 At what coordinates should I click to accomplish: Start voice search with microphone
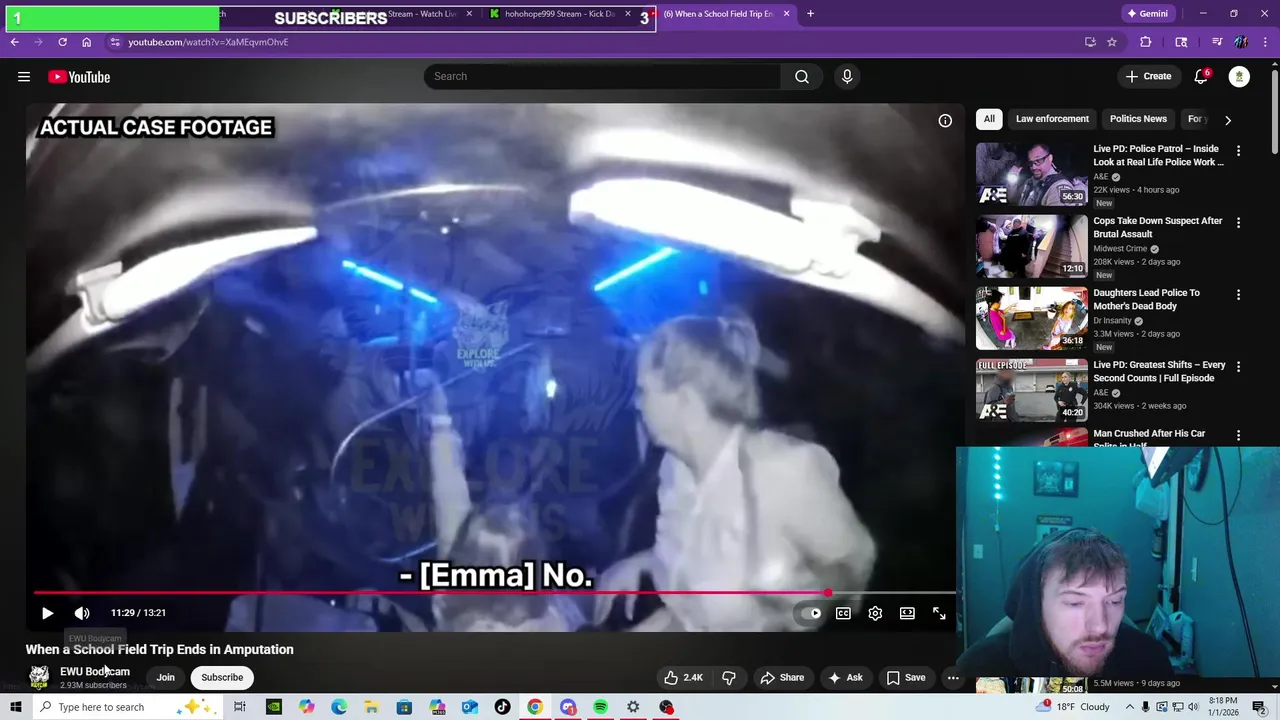tap(847, 77)
